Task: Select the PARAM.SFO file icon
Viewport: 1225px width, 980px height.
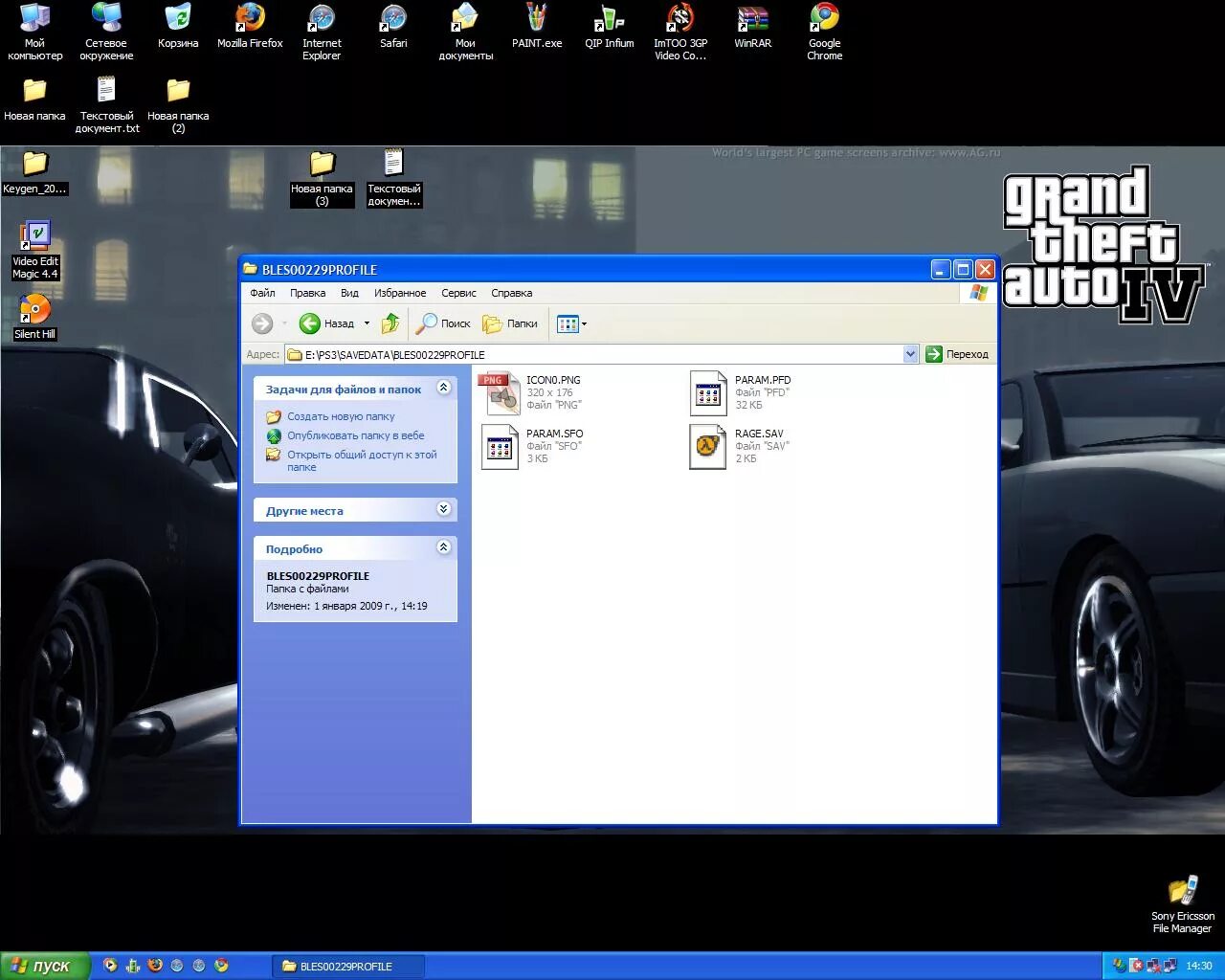Action: tap(500, 446)
